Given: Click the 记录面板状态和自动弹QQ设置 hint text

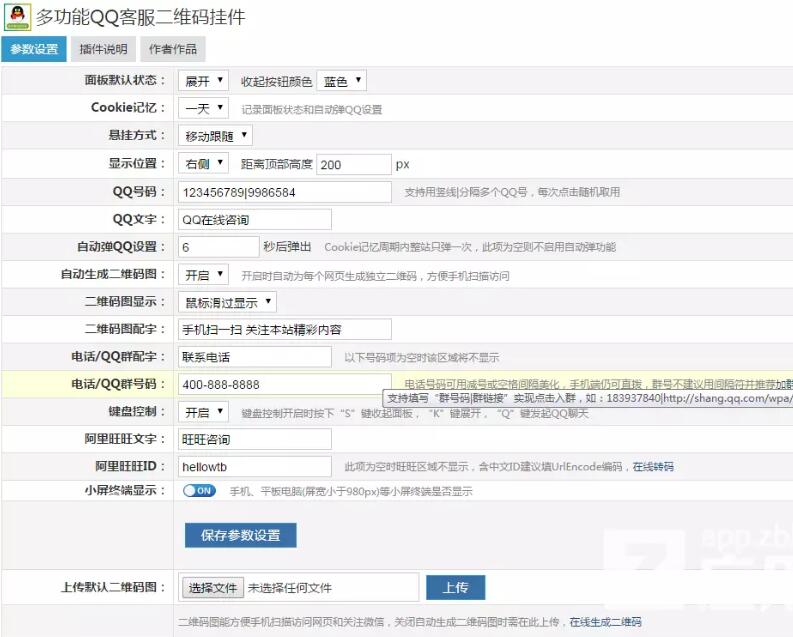Looking at the screenshot, I should point(312,109).
